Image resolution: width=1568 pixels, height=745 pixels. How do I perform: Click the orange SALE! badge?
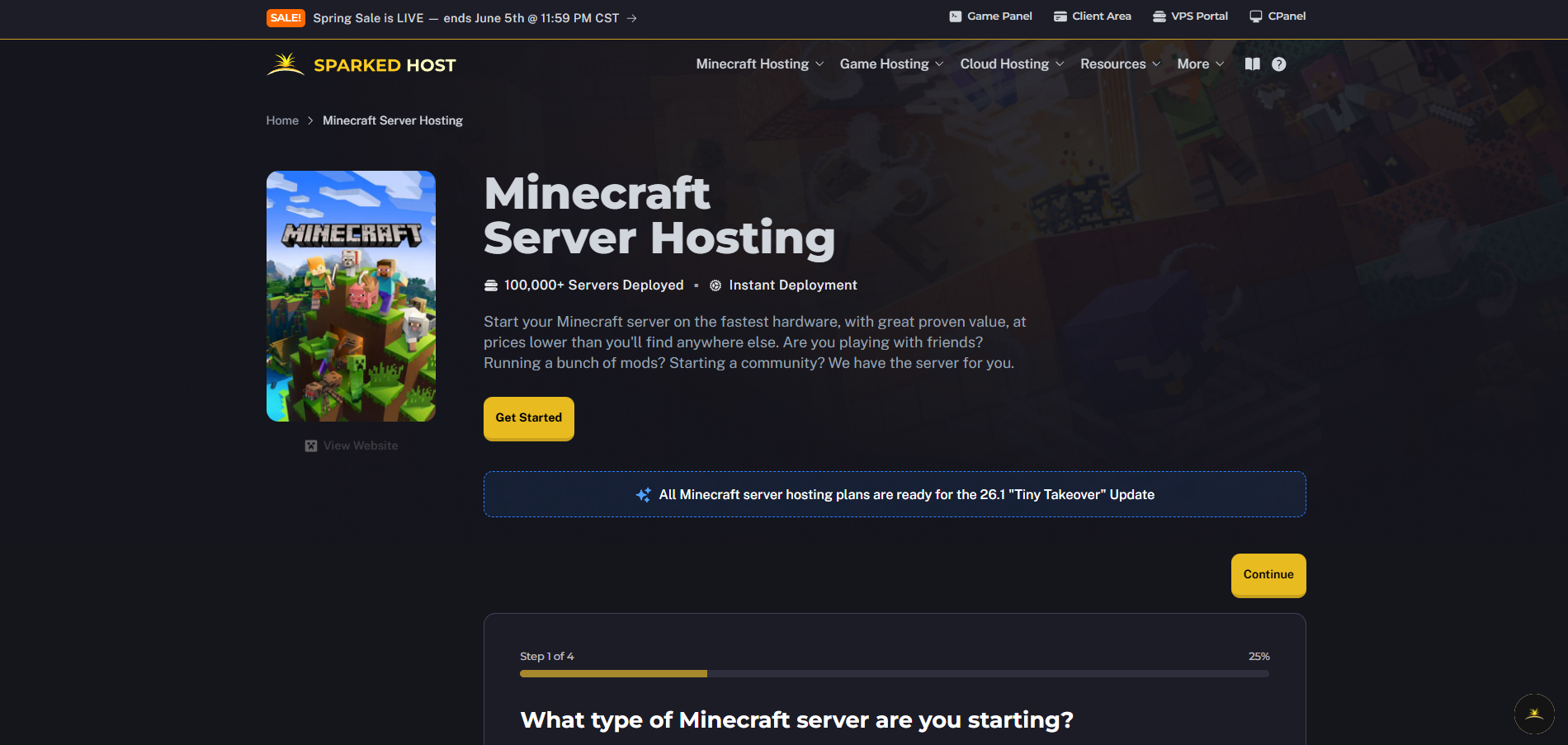[x=286, y=18]
